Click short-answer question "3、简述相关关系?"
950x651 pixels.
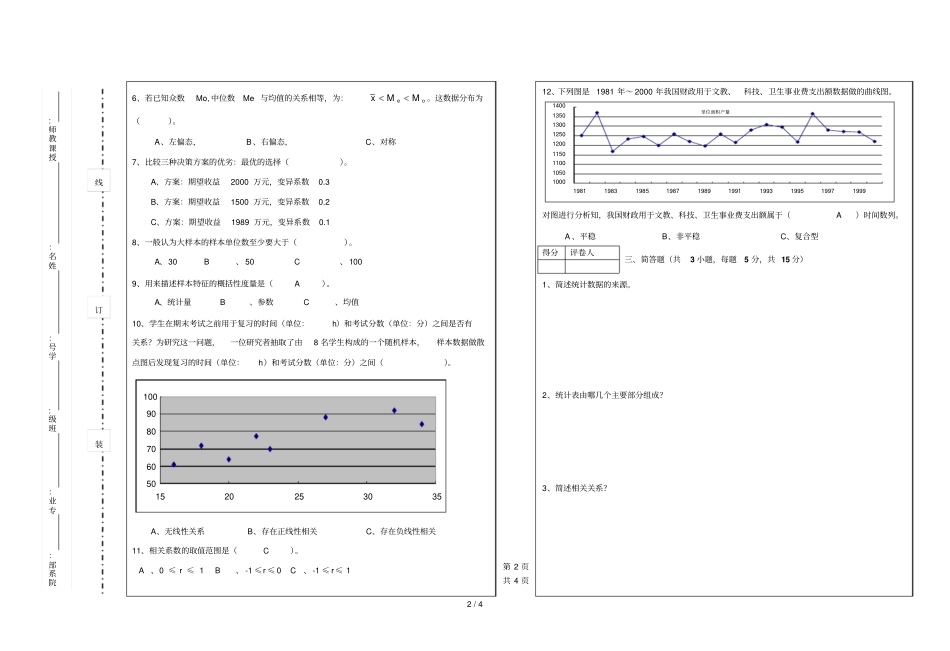click(x=574, y=488)
